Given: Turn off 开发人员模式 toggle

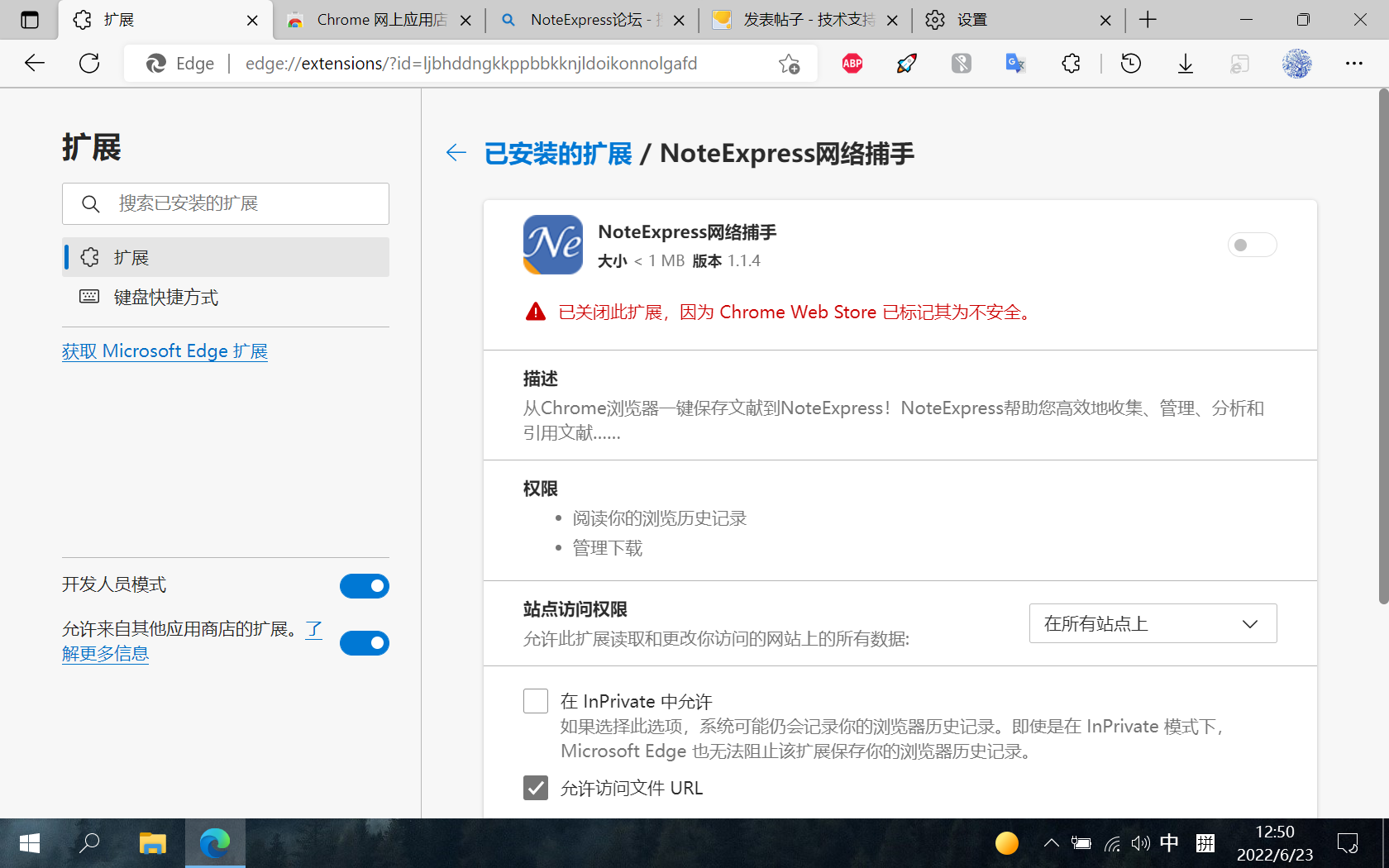Looking at the screenshot, I should tap(365, 586).
